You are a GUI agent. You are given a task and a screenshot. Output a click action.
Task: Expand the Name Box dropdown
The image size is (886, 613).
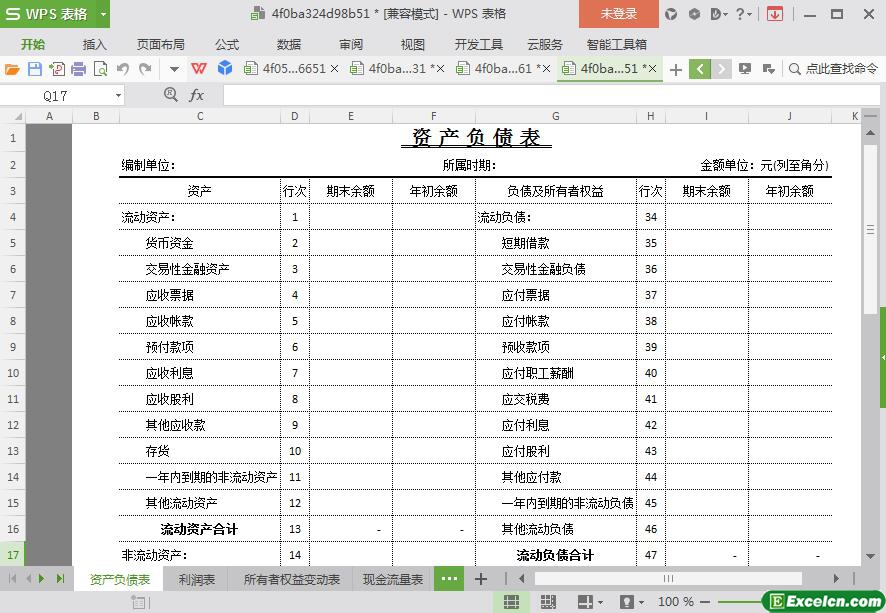[x=118, y=95]
